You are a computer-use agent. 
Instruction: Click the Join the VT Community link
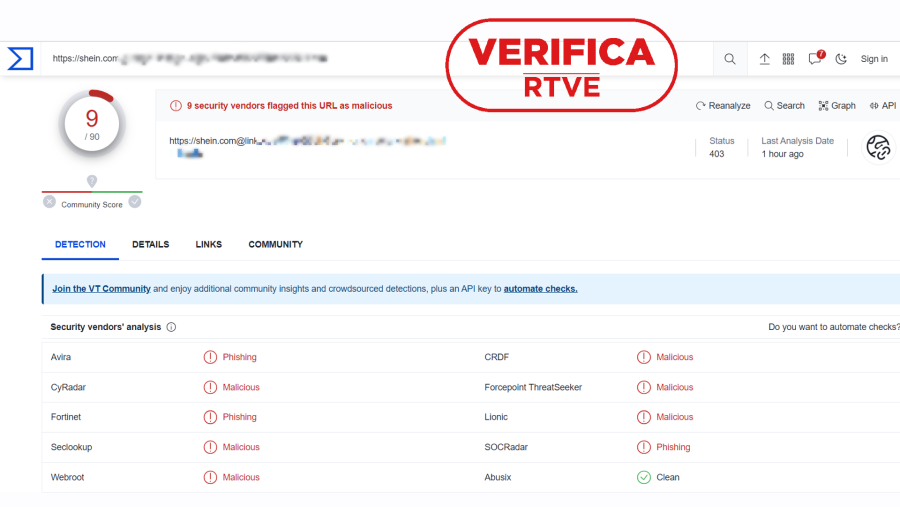click(101, 289)
